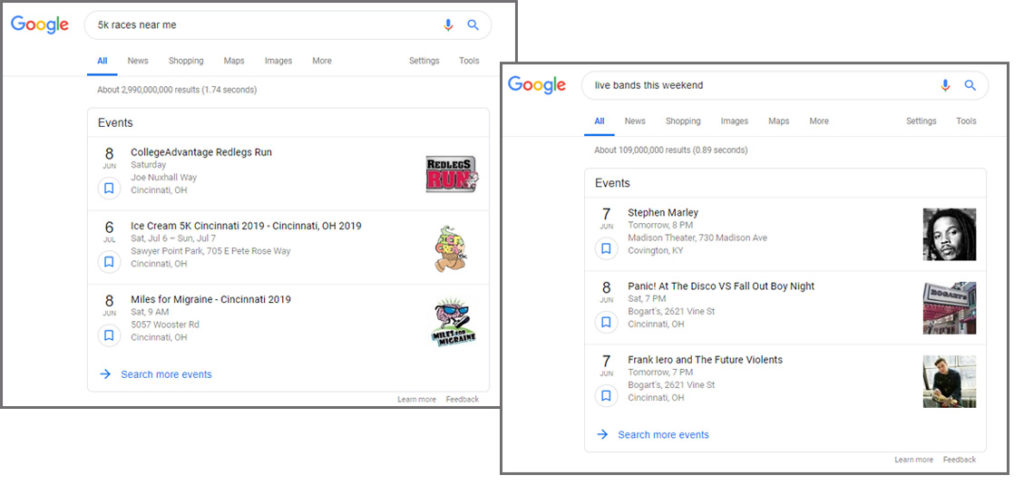
Task: Click Google logo in the 5k races window
Action: (40, 25)
